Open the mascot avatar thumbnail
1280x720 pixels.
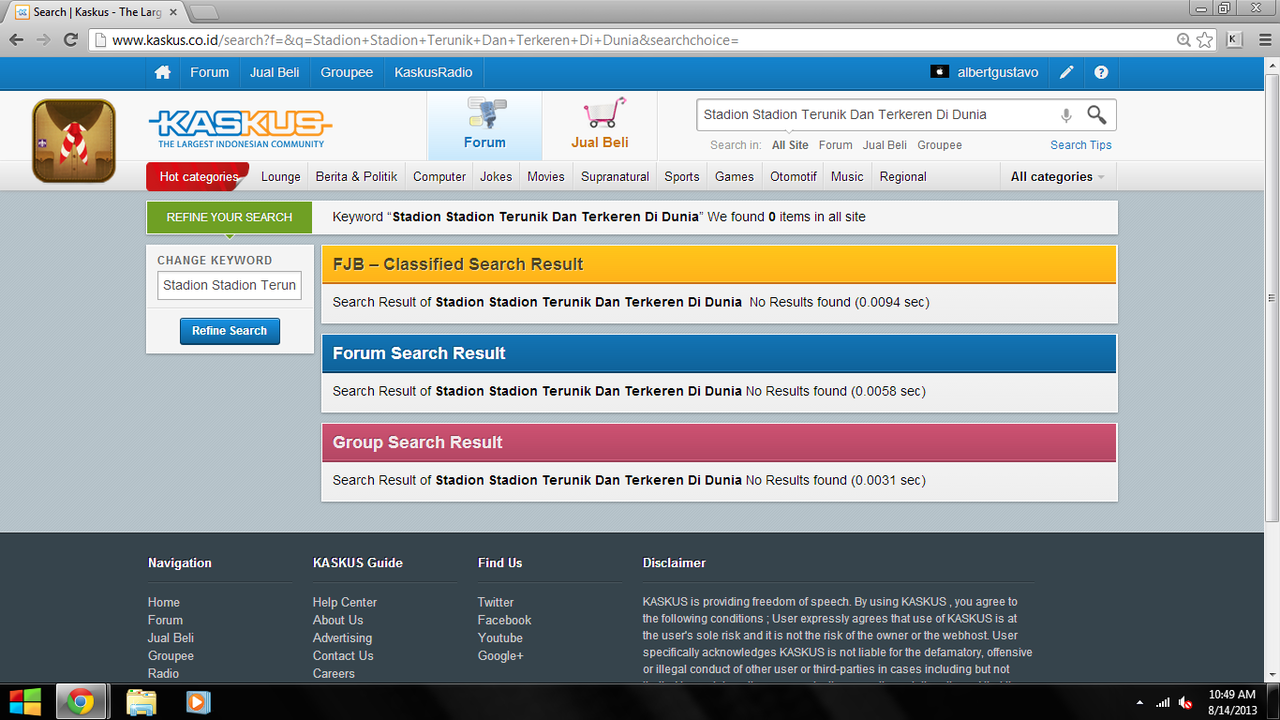tap(73, 140)
